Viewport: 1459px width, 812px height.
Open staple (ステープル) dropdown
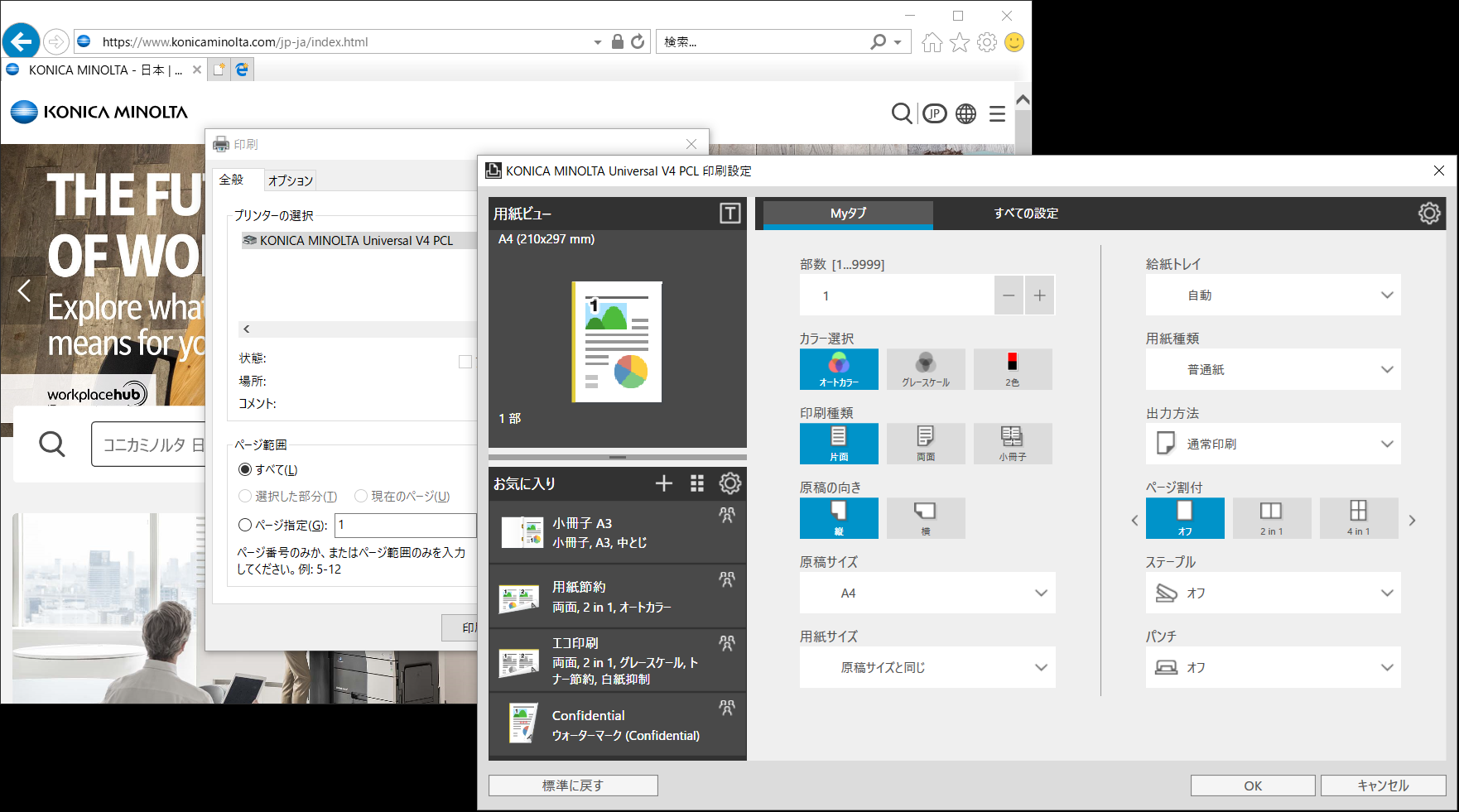[1274, 593]
